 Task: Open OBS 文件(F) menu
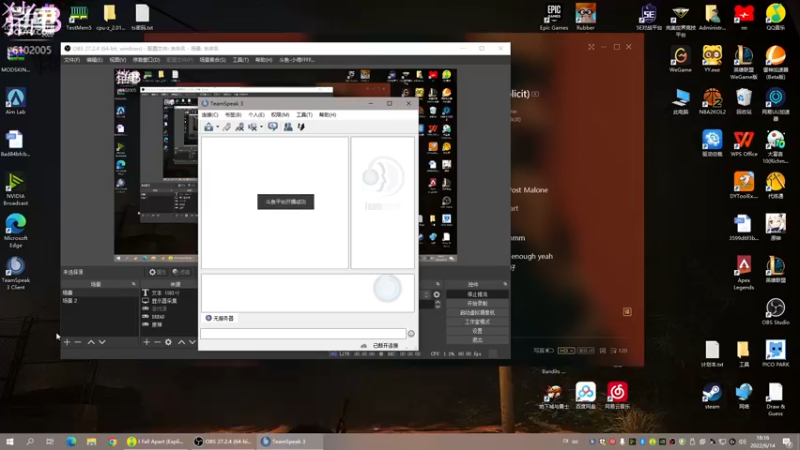coord(71,60)
